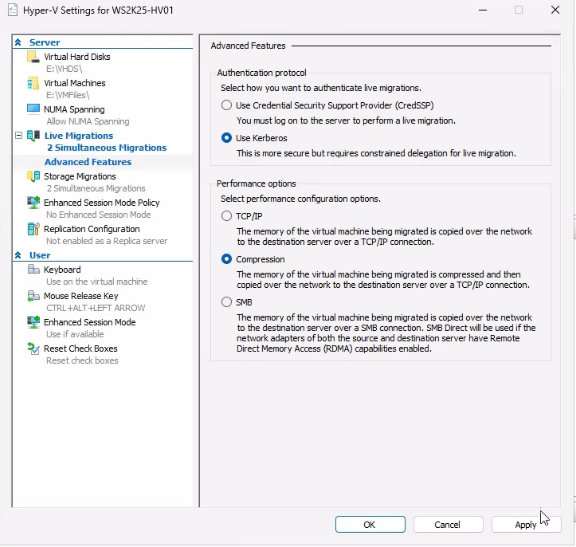
Task: Collapse the Live Migrations tree node
Action: click(x=18, y=136)
